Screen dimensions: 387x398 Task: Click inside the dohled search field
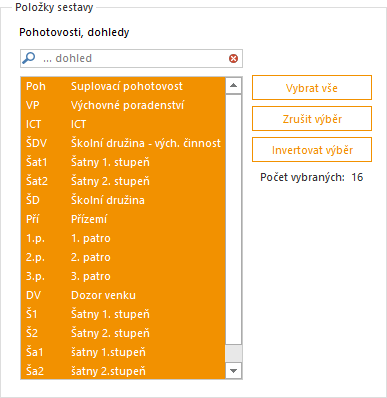[133, 58]
